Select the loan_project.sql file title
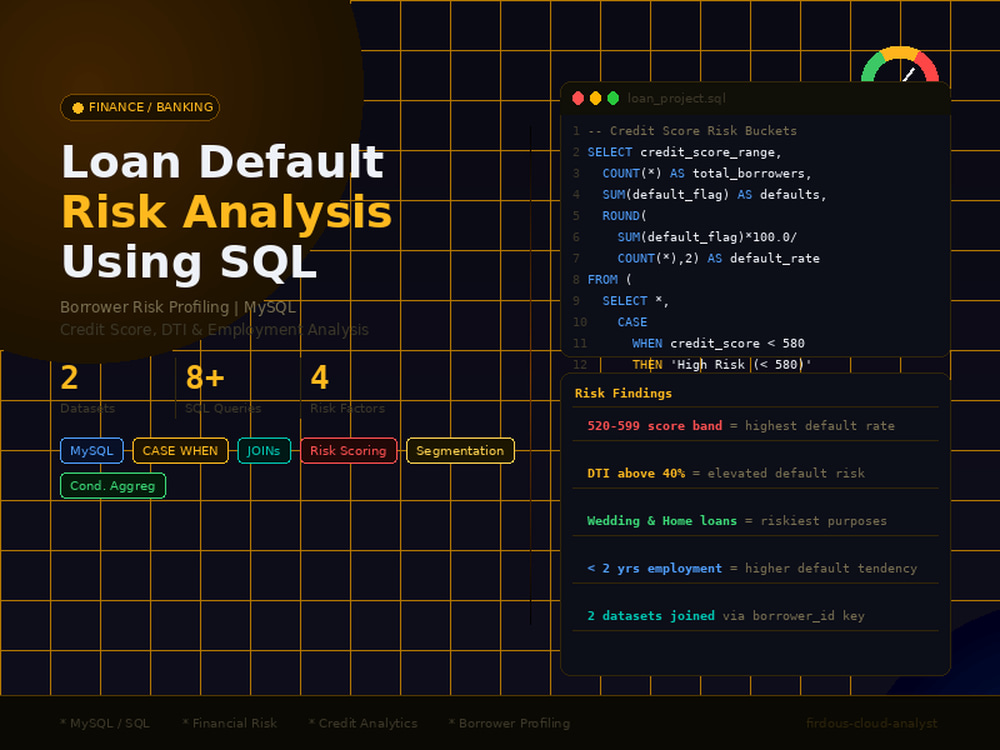The height and width of the screenshot is (750, 1000). (676, 98)
